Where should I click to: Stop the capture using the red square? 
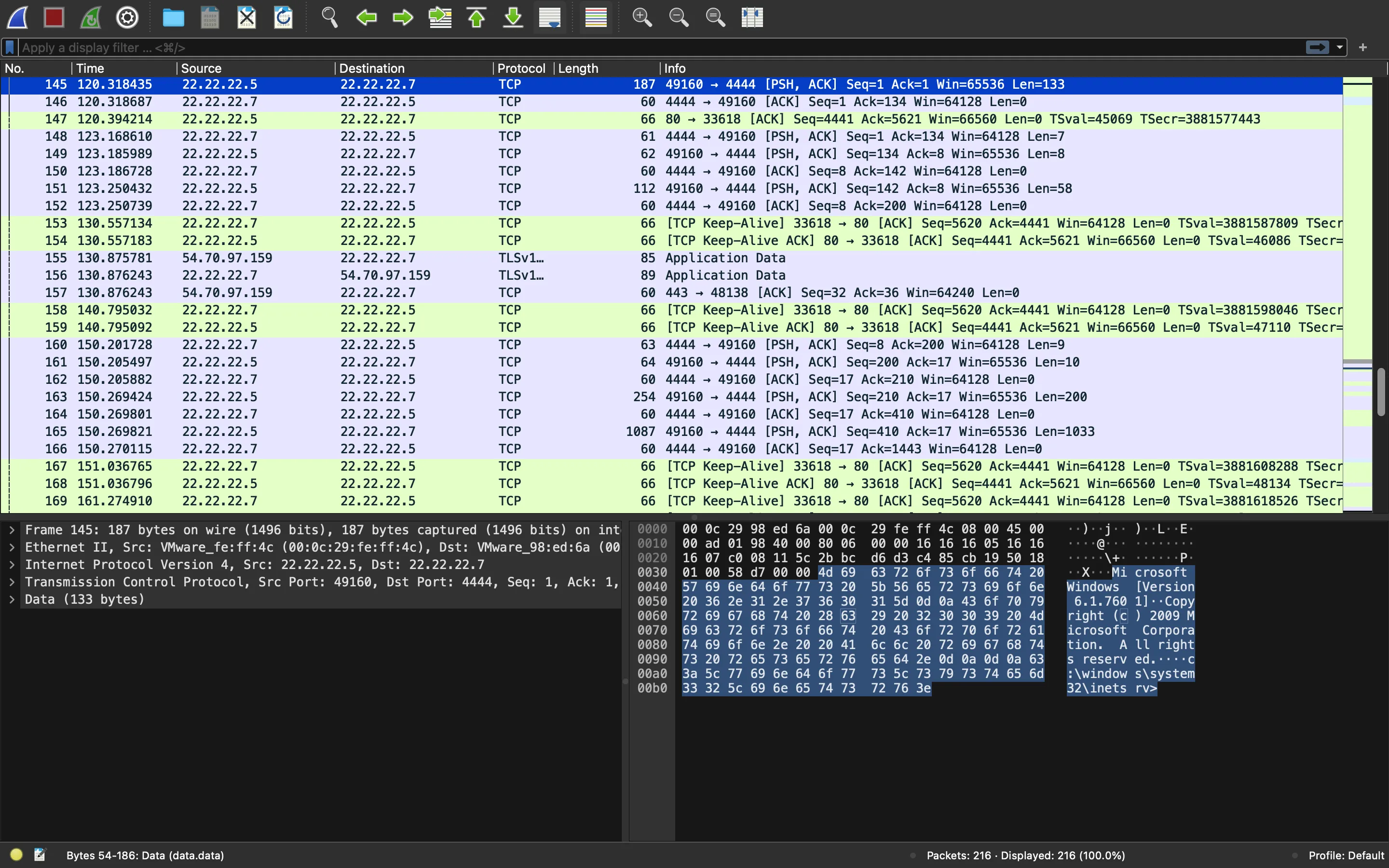(54, 17)
